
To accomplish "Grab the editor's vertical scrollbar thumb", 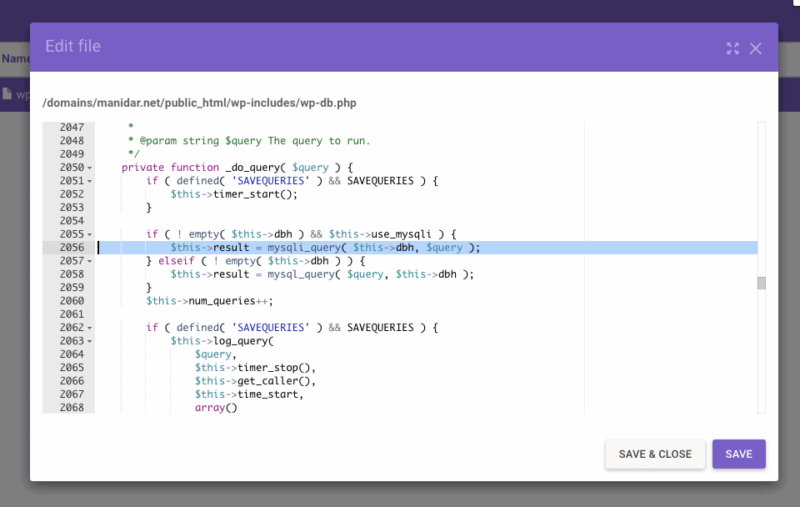I will pyautogui.click(x=761, y=283).
